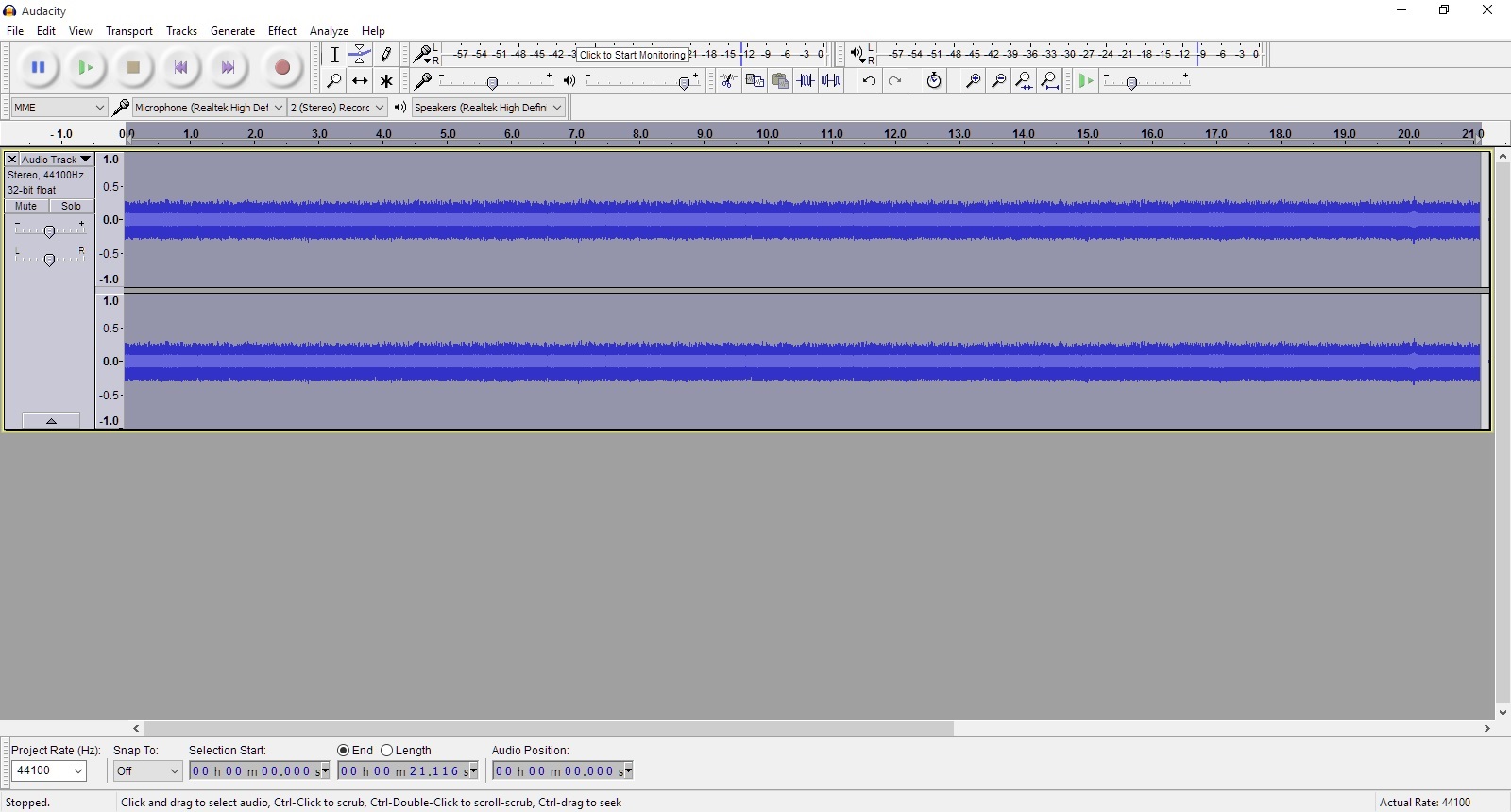Open the Project Rate dropdown
The width and height of the screenshot is (1511, 812).
[49, 771]
